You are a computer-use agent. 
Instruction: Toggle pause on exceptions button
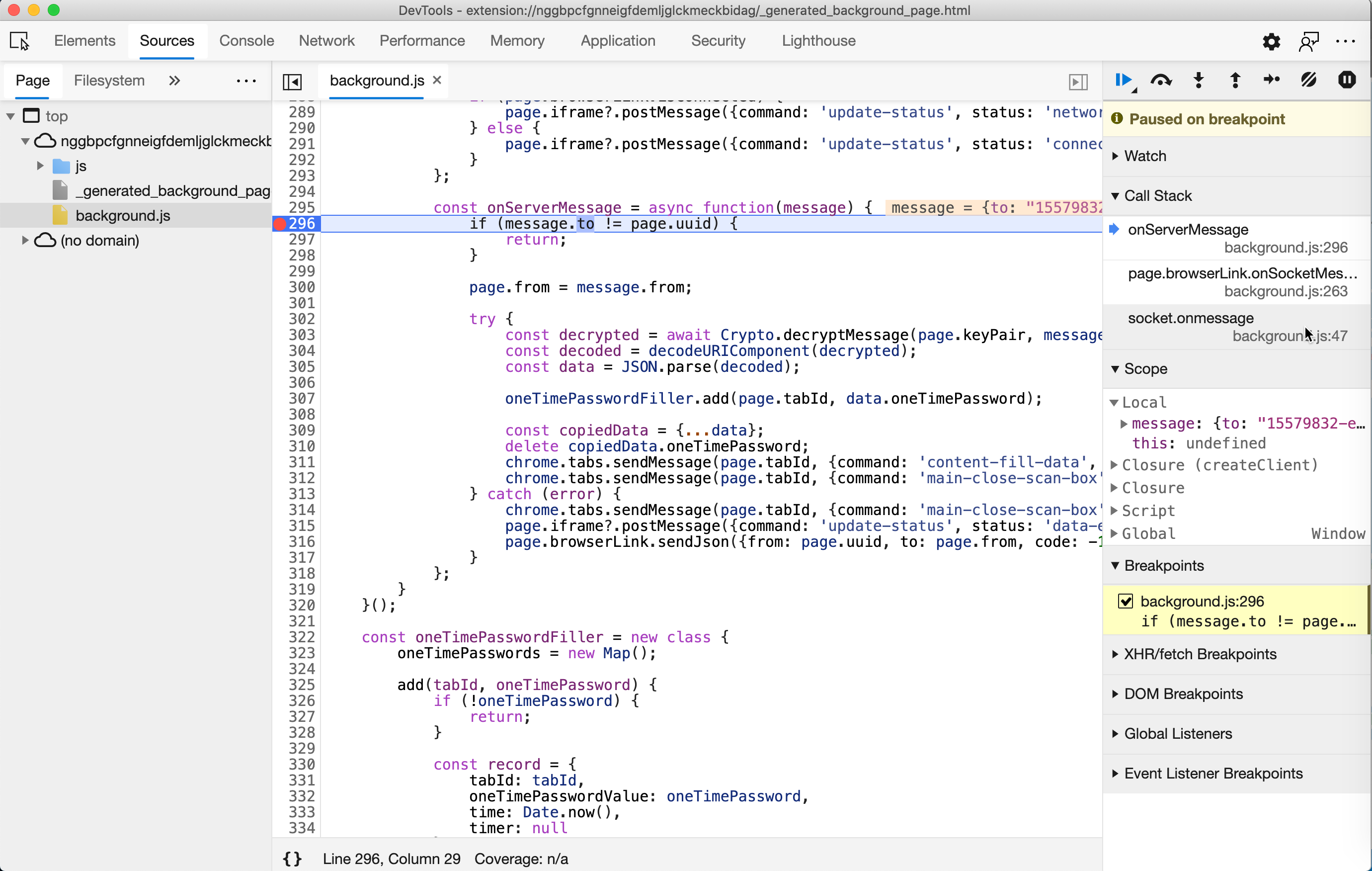tap(1346, 81)
